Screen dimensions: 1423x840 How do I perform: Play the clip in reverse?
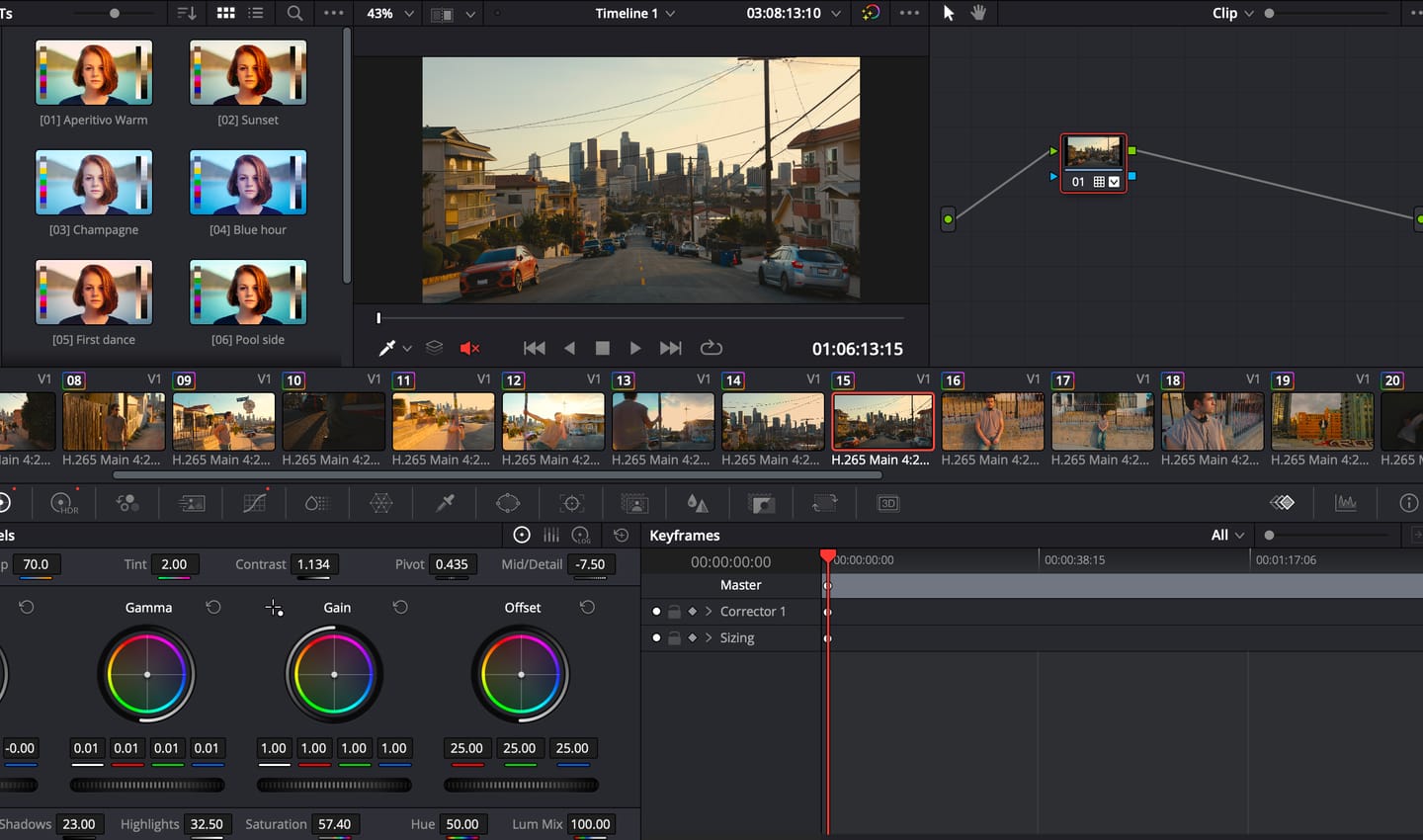569,348
